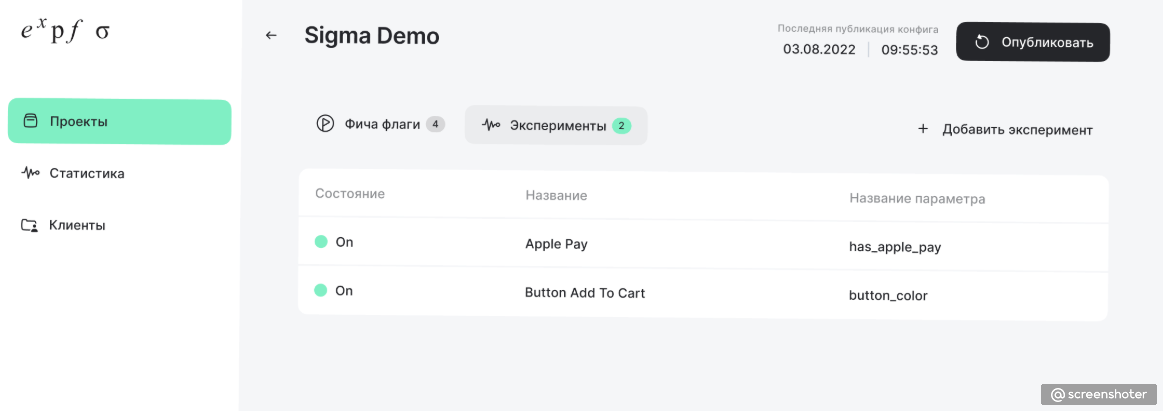Viewport: 1163px width, 411px height.
Task: Click the Клиенты folder icon in sidebar
Action: pyautogui.click(x=30, y=225)
